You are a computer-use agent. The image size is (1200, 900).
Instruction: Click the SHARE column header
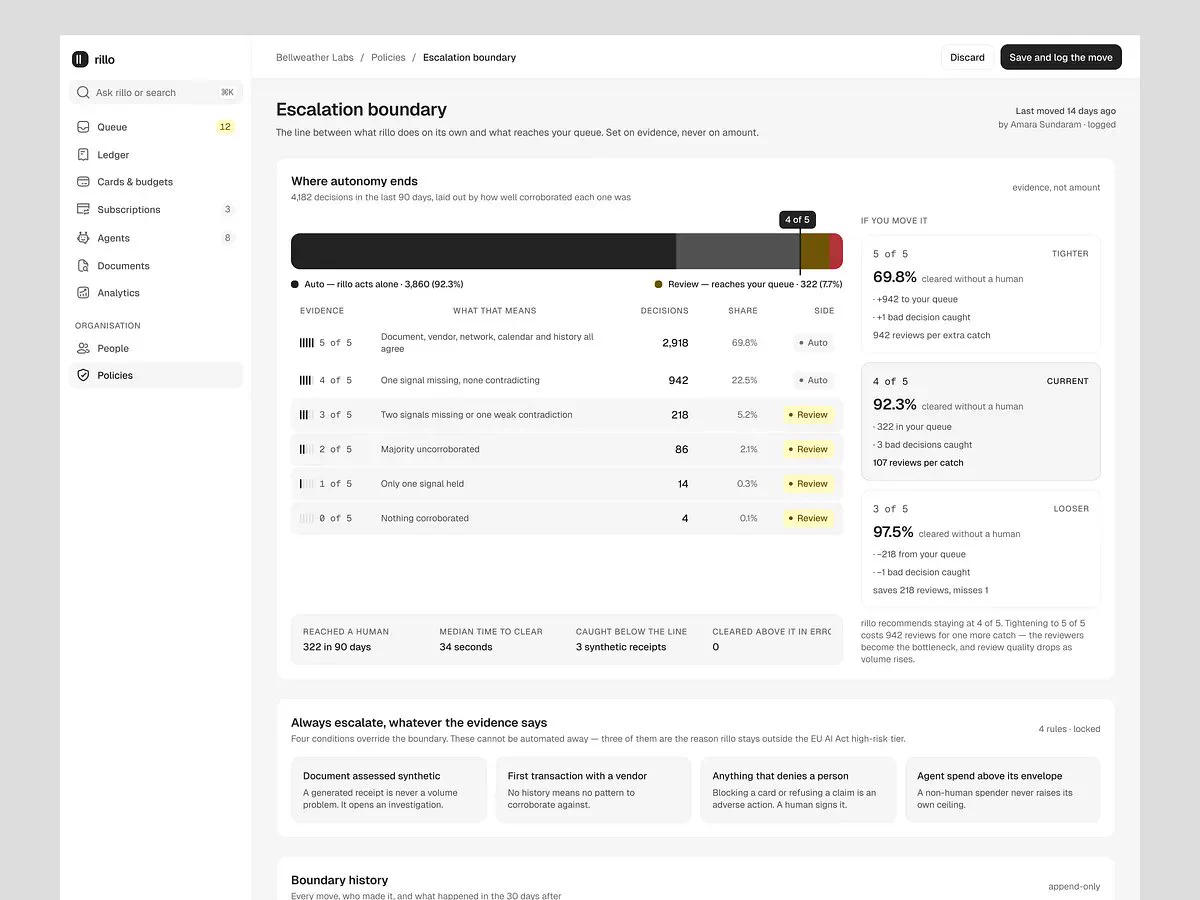pos(743,311)
